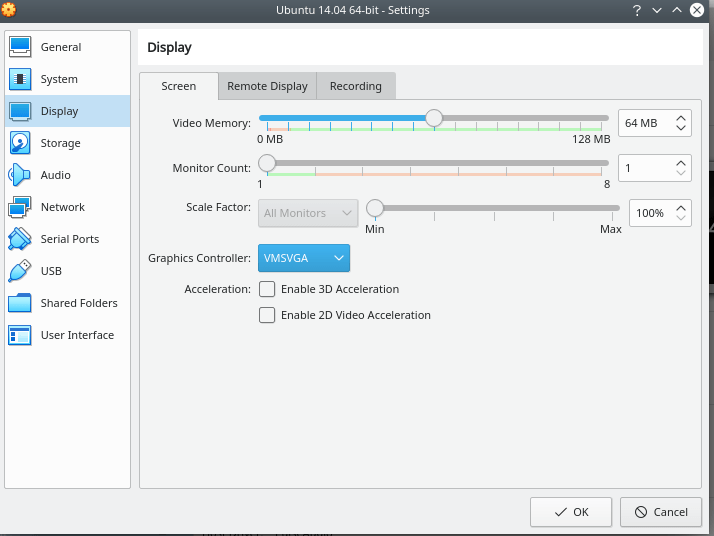714x536 pixels.
Task: Select the Shared Folders icon
Action: pos(21,303)
